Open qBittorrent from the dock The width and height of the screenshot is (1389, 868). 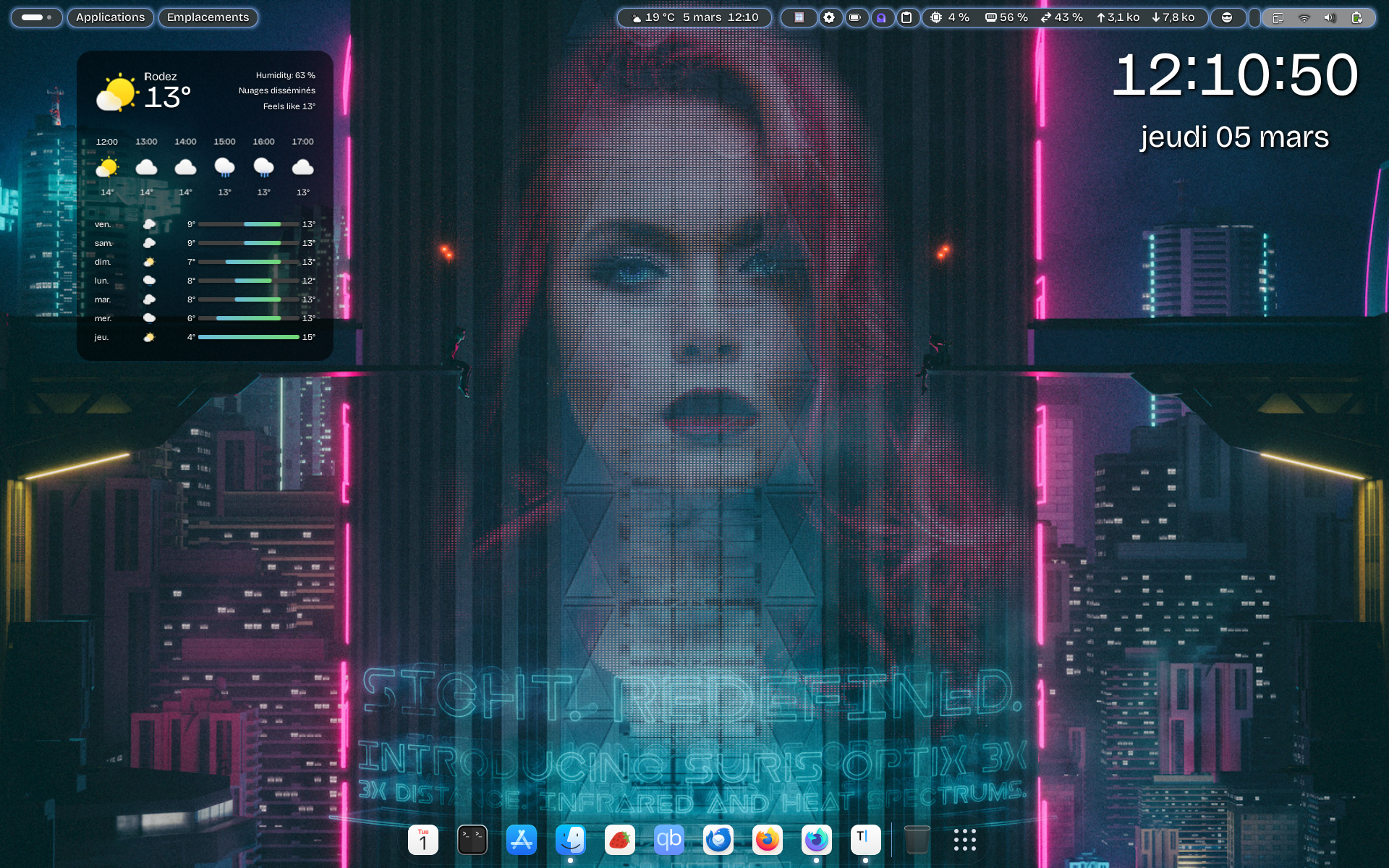[x=669, y=840]
